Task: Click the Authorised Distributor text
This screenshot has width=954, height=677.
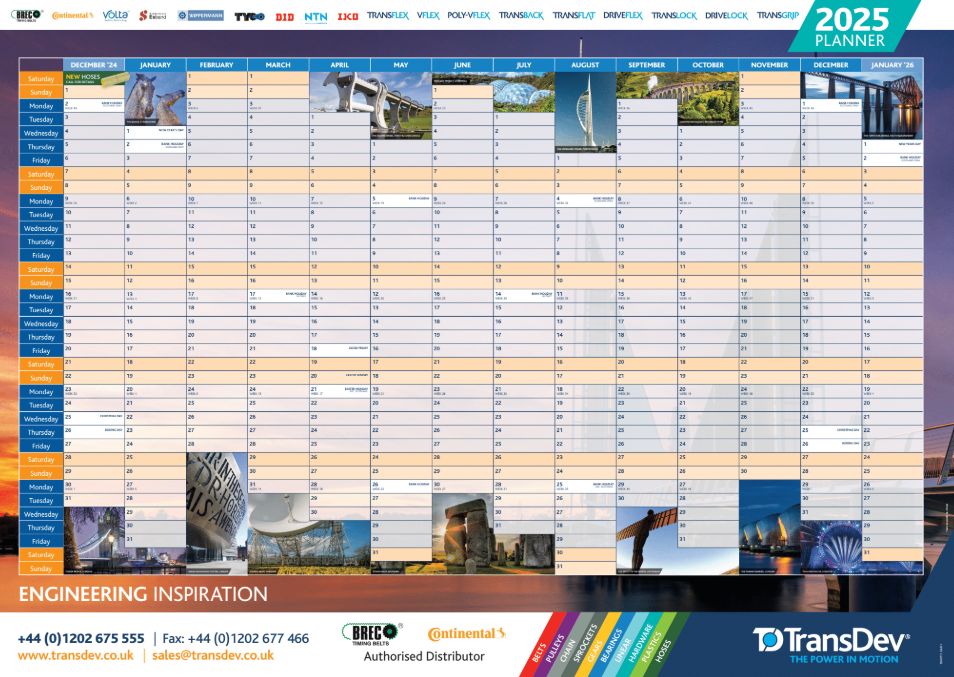Action: coord(424,656)
